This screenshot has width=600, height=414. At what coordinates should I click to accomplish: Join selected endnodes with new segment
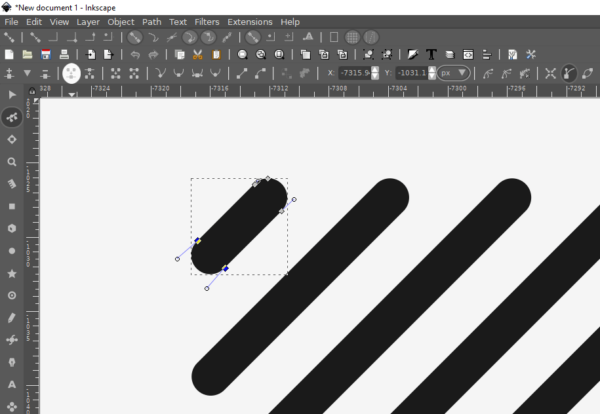[116, 73]
